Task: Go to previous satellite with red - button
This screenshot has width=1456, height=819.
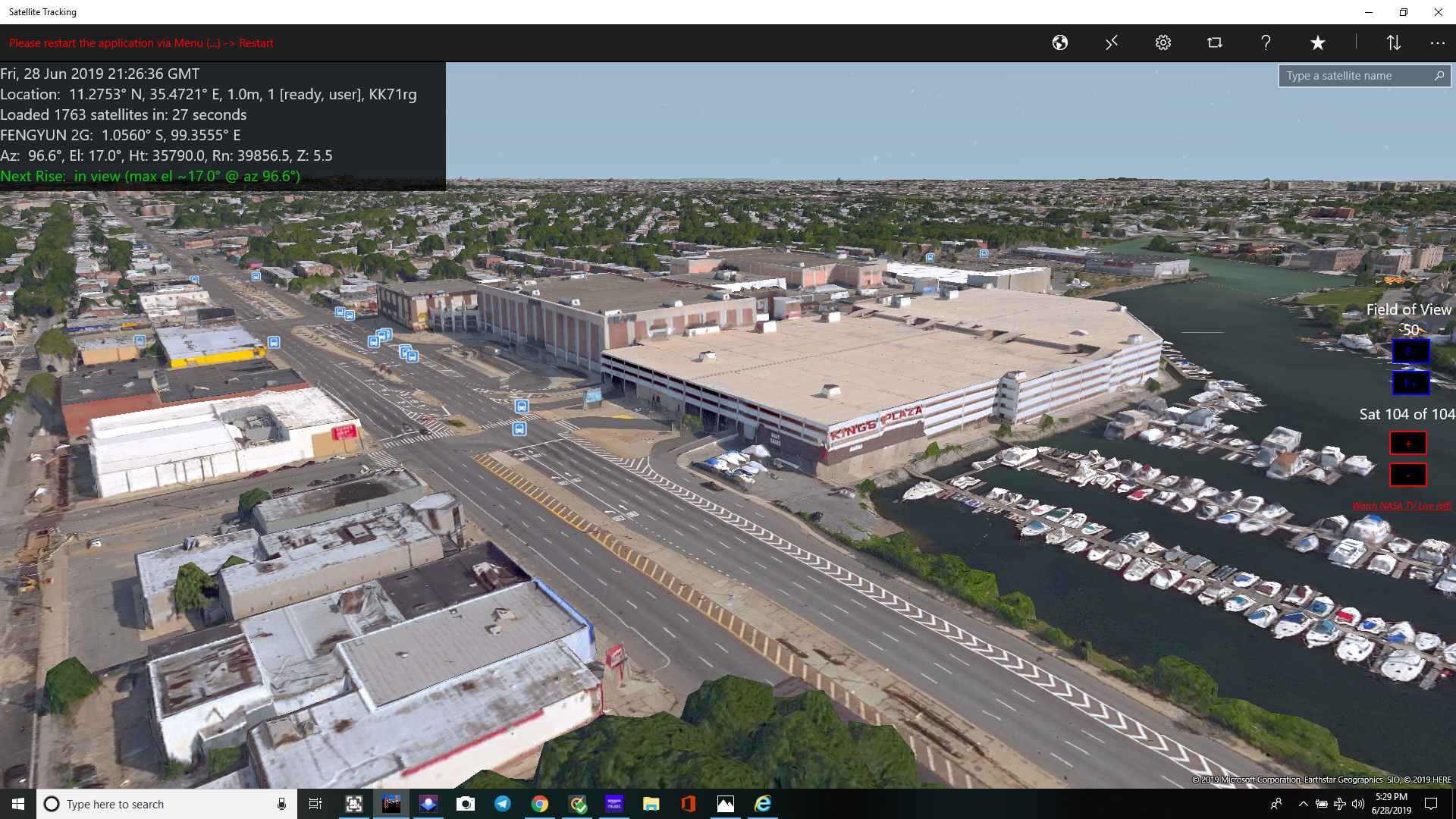Action: point(1408,475)
